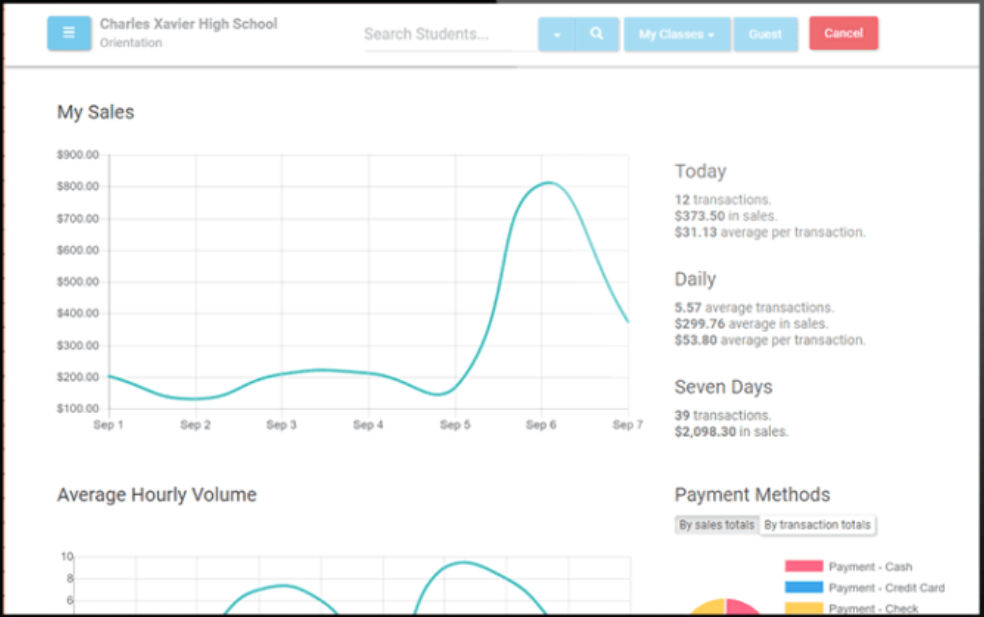Switch to By transaction totals view
This screenshot has height=617, width=984.
tap(818, 525)
